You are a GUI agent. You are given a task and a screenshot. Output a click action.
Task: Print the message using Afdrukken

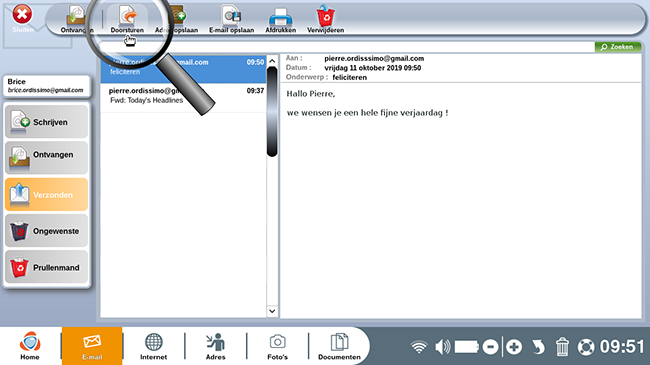(281, 19)
